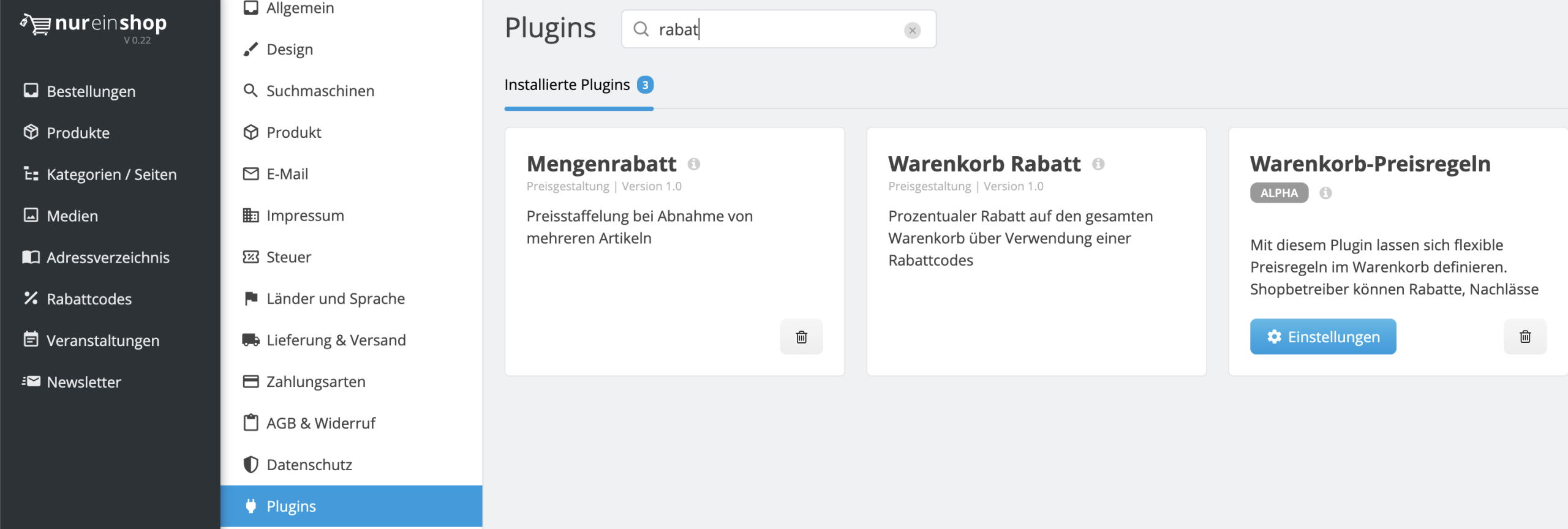Open Zahlungsarten settings

pos(315,381)
